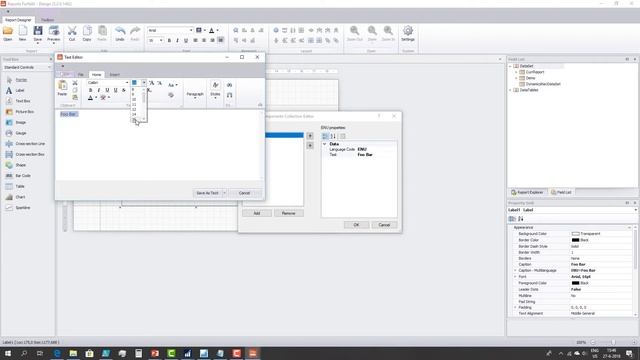The height and width of the screenshot is (360, 640).
Task: Click Cancel in Text Editor
Action: [x=244, y=193]
